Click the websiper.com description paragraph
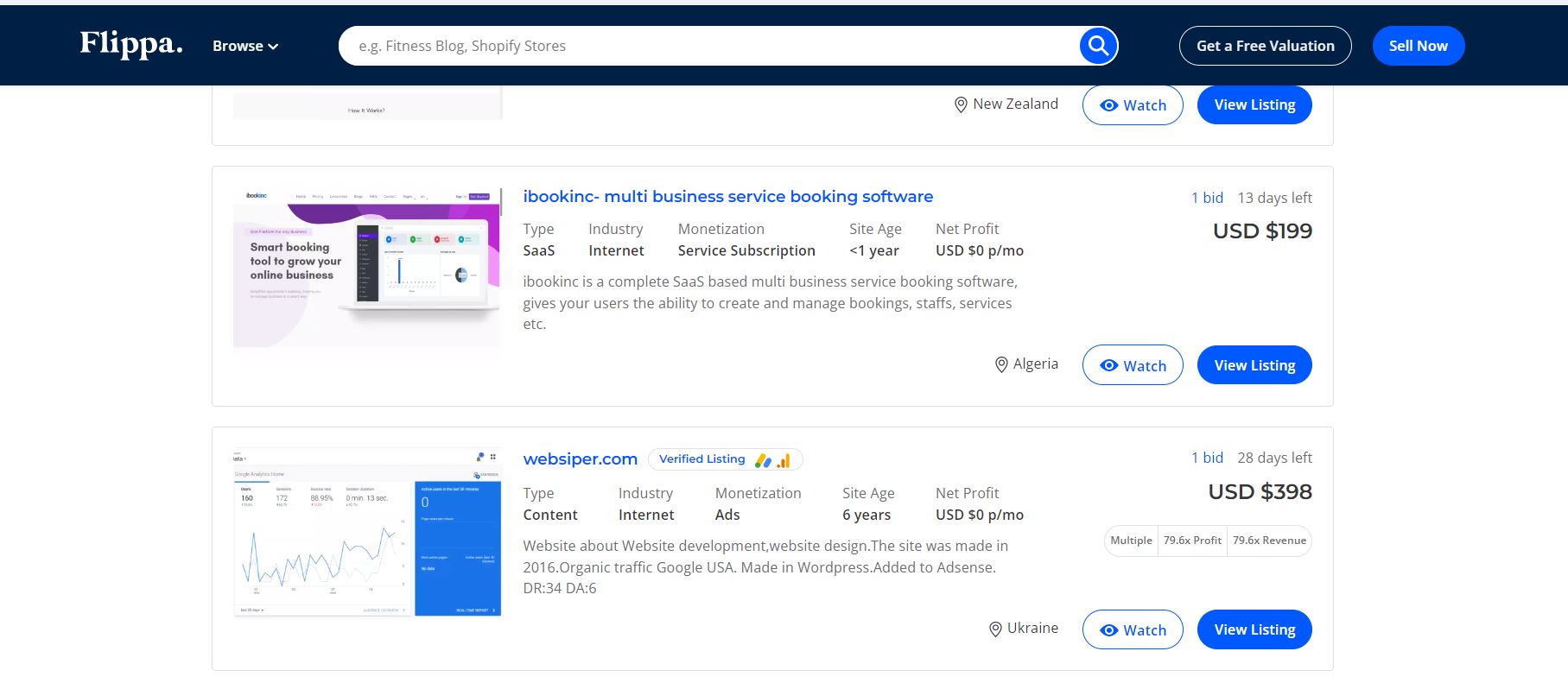1568x683 pixels. pos(765,566)
